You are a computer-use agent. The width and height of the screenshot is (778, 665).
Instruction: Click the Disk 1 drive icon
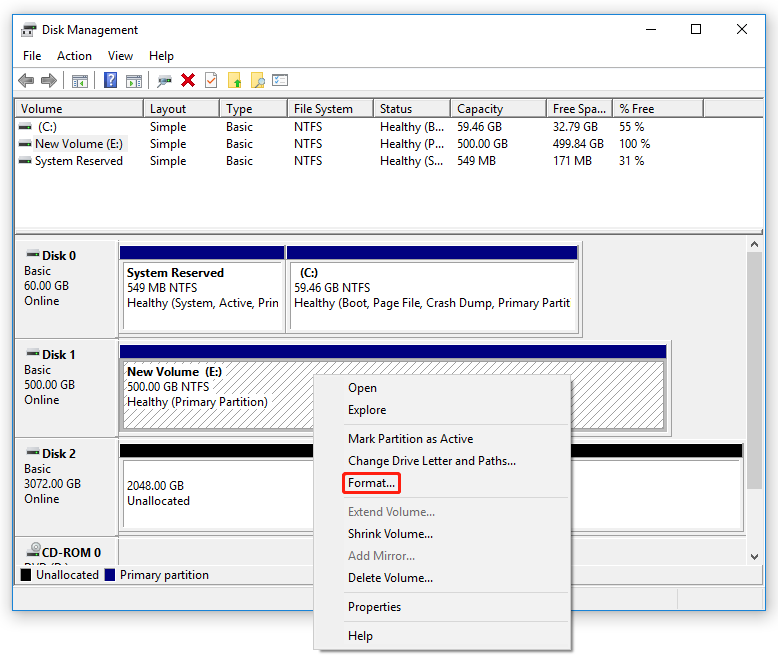33,353
